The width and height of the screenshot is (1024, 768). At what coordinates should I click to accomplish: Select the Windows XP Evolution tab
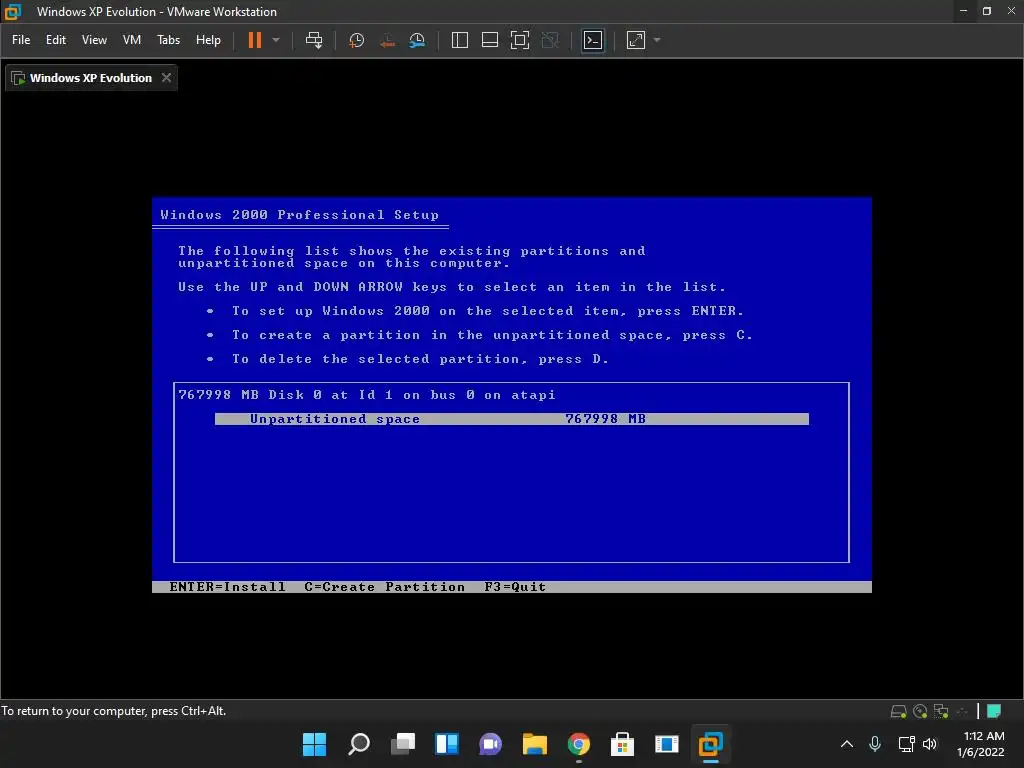91,78
